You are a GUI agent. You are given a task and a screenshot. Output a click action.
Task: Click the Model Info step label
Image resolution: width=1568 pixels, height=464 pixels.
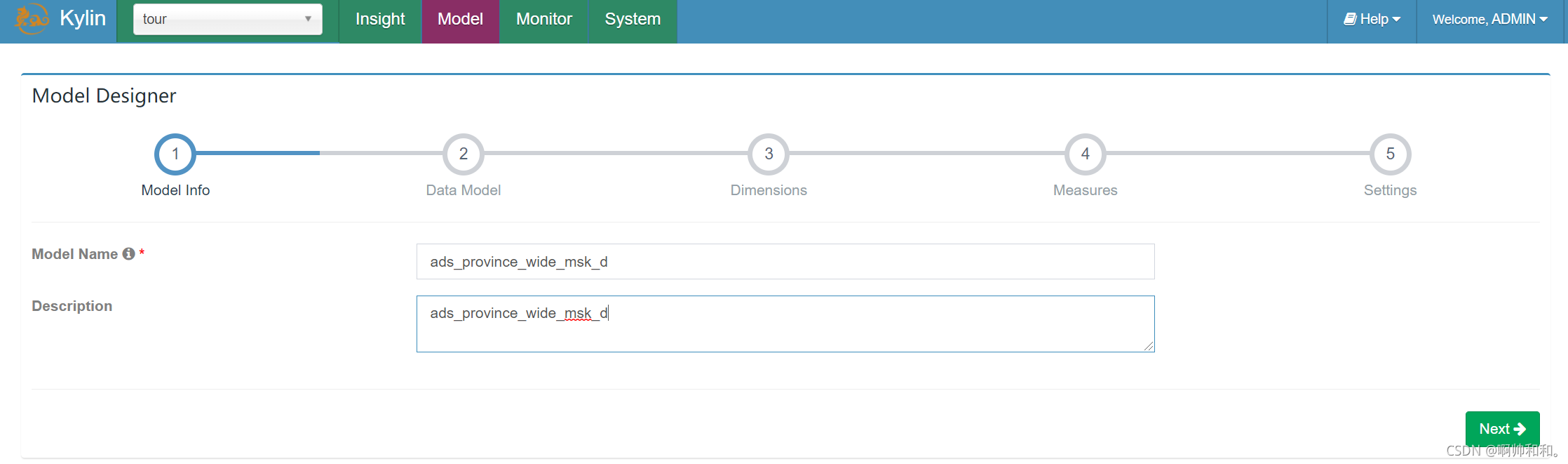pos(175,190)
